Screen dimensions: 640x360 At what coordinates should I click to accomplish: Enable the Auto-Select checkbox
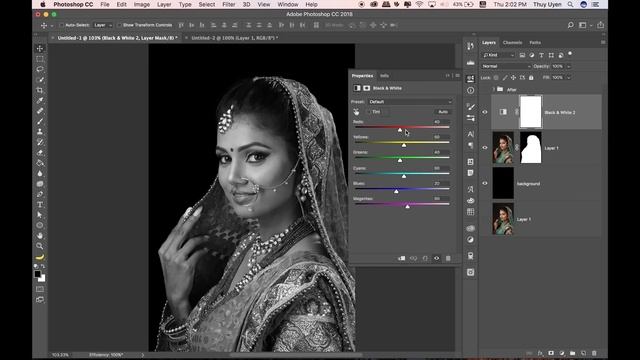(62, 25)
